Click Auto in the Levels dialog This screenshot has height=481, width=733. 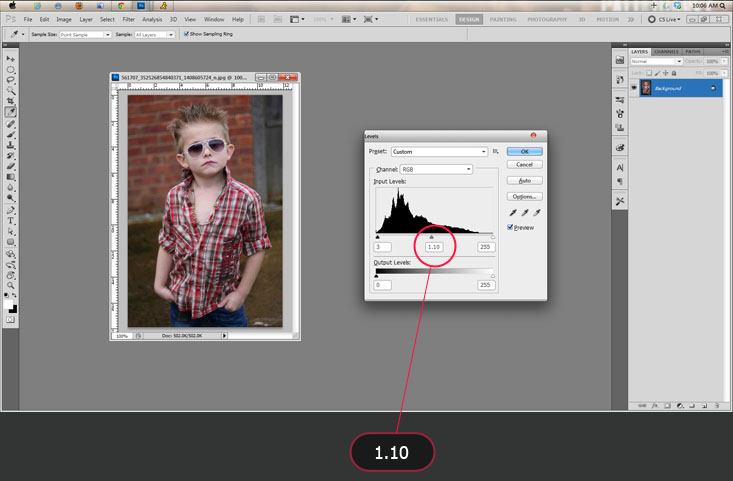point(525,180)
